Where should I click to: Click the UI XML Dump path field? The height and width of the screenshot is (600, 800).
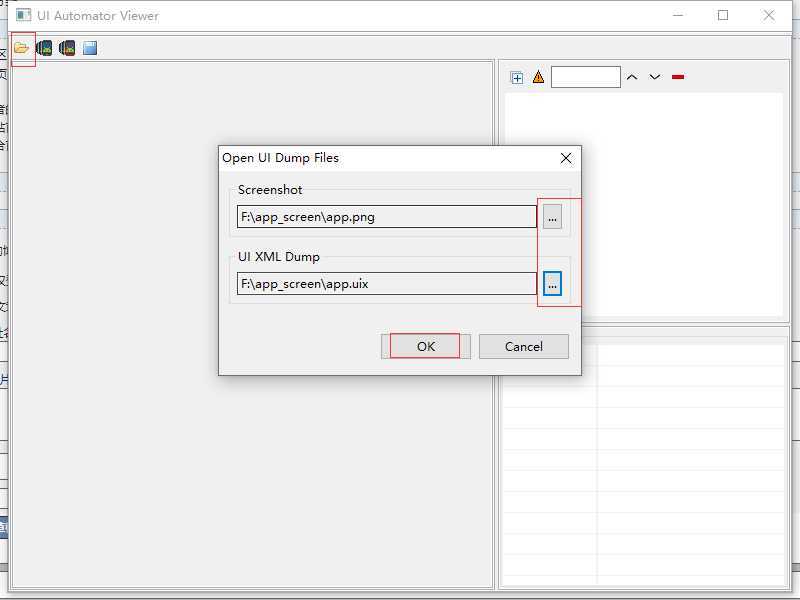(x=387, y=284)
